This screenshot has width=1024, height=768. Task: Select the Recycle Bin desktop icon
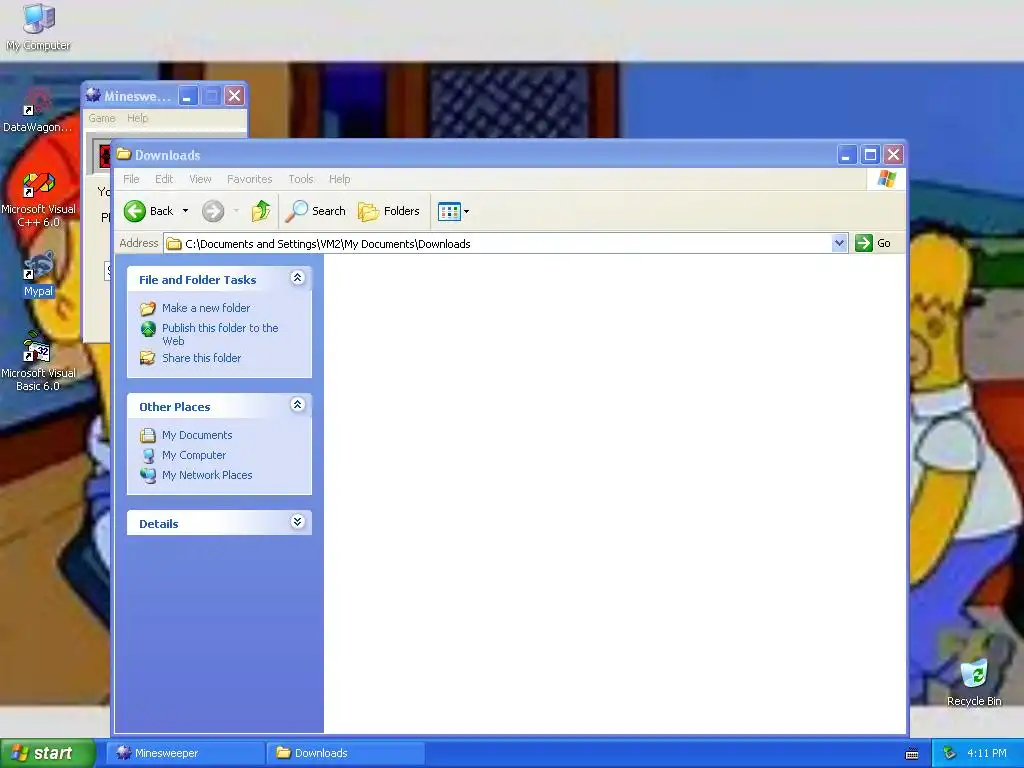[974, 682]
